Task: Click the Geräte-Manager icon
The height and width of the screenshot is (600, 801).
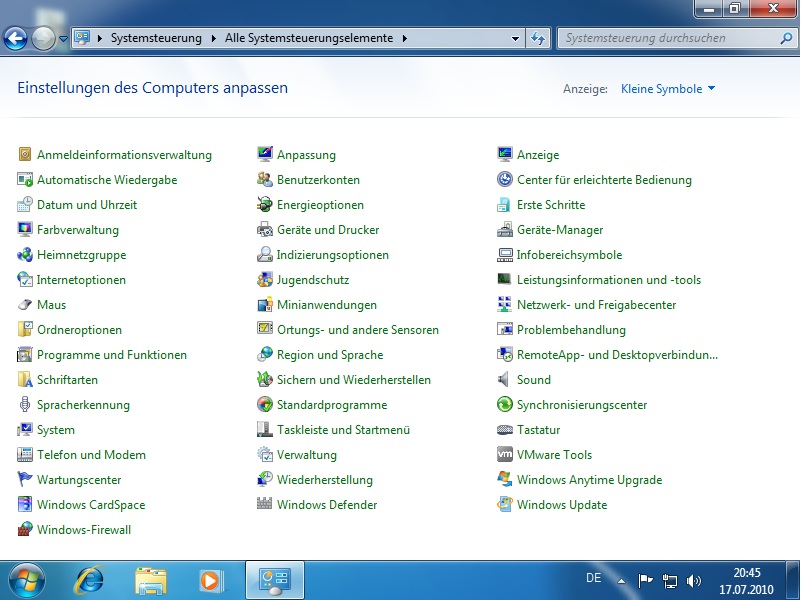Action: (506, 230)
